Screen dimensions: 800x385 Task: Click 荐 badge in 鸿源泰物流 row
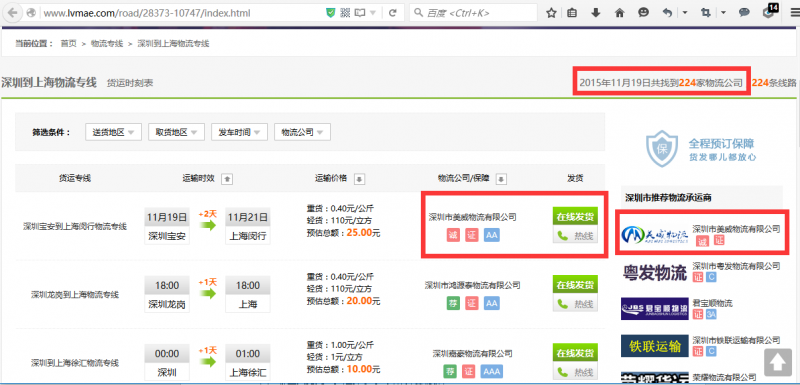pyautogui.click(x=453, y=303)
